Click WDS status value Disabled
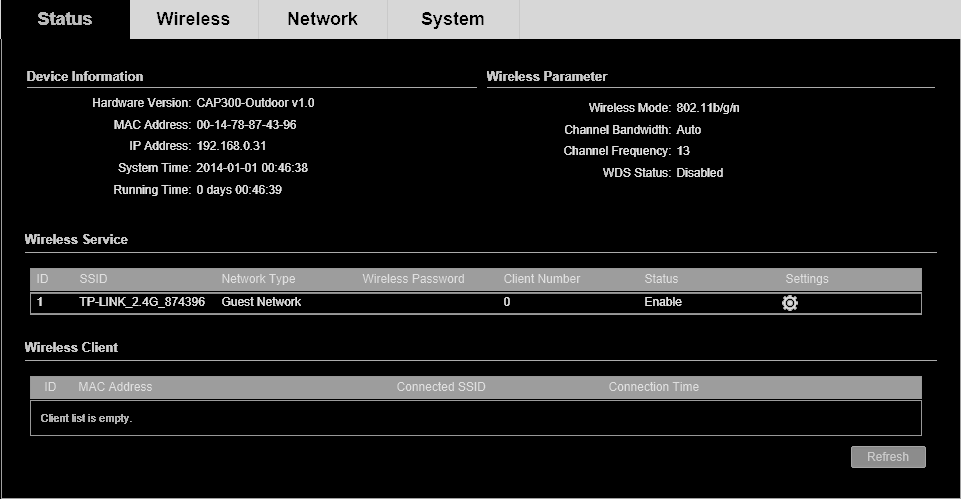 coord(700,173)
